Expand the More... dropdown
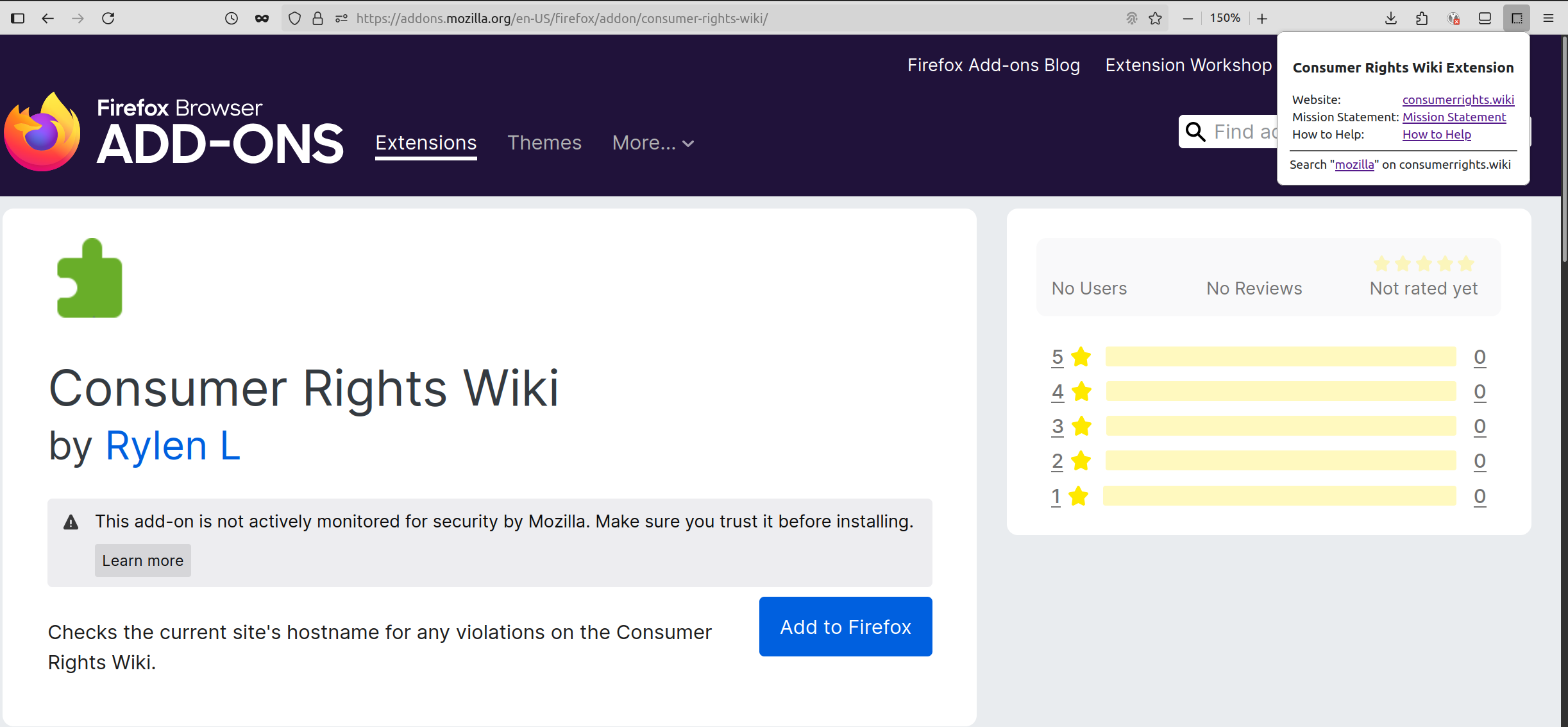The width and height of the screenshot is (1568, 727). click(653, 142)
